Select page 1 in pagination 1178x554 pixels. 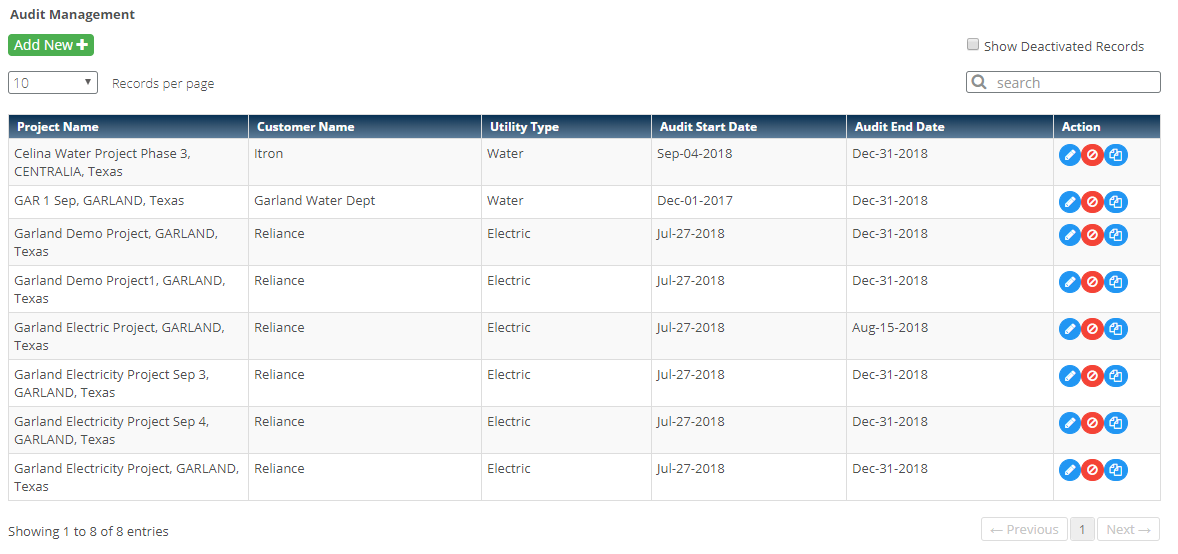pyautogui.click(x=1081, y=530)
